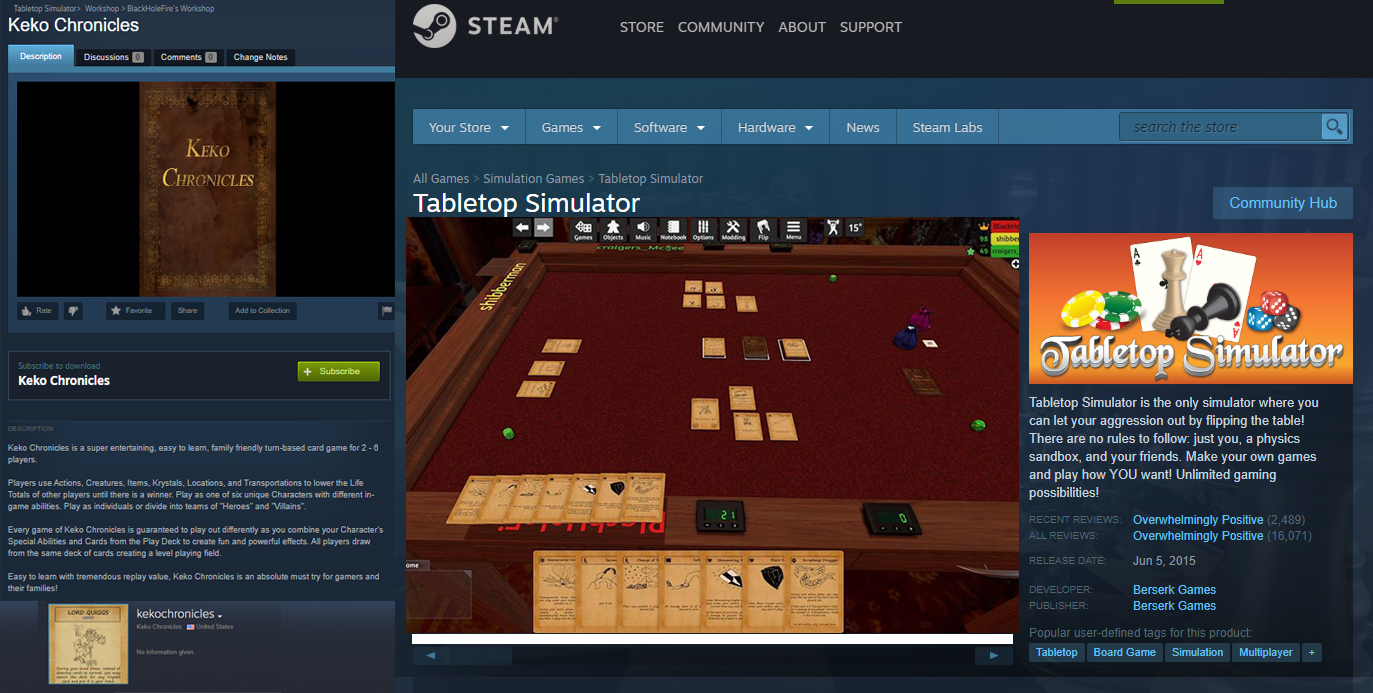Click the Berserk Games developer link

click(x=1174, y=590)
